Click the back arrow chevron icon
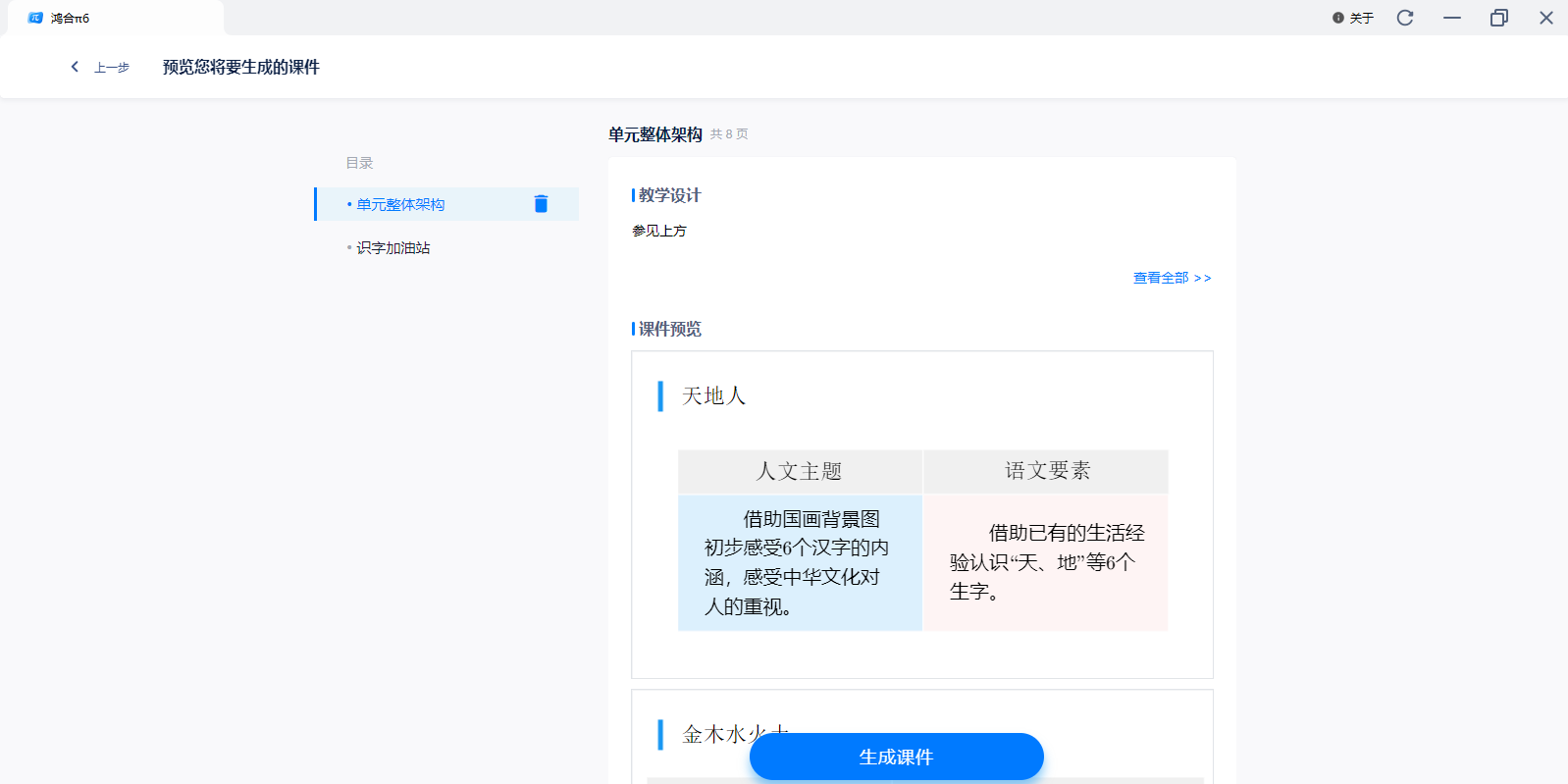 (75, 67)
